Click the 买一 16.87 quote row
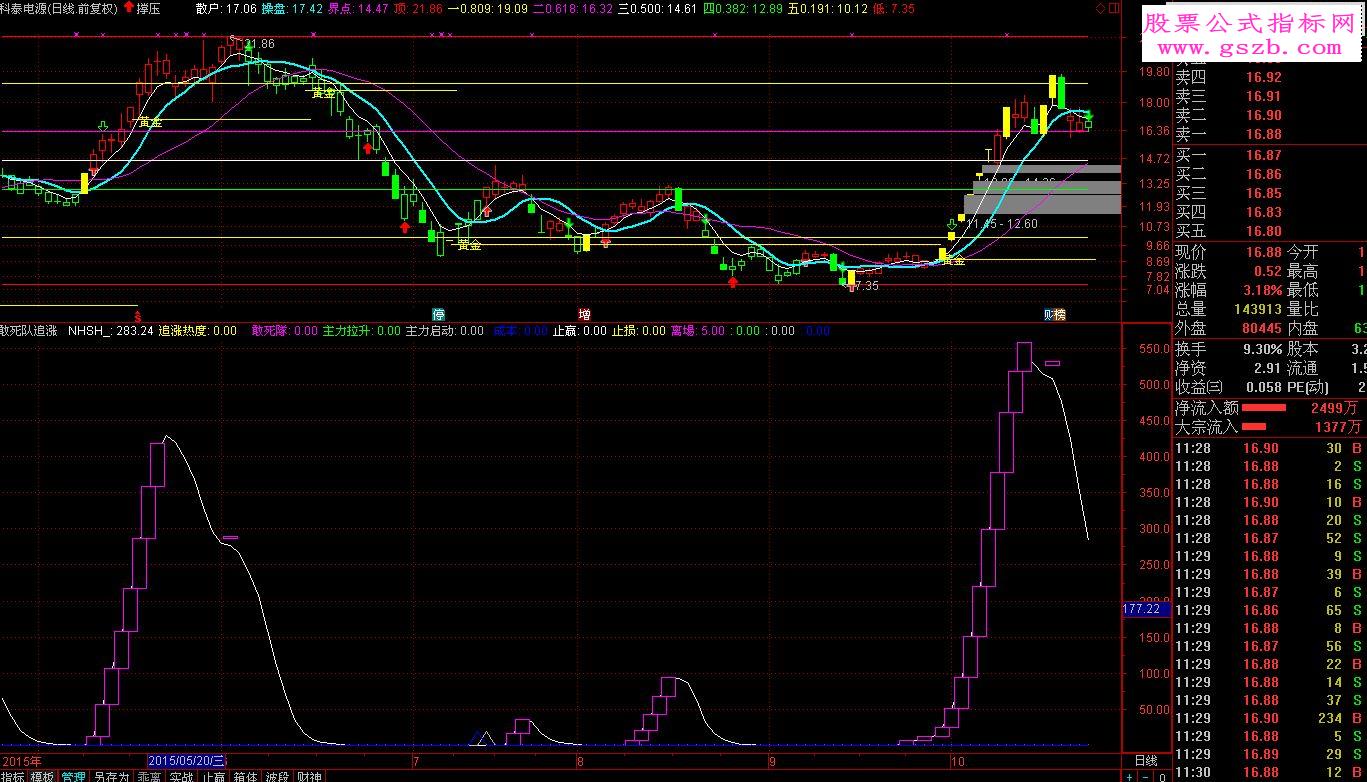This screenshot has height=782, width=1367. [x=1270, y=156]
